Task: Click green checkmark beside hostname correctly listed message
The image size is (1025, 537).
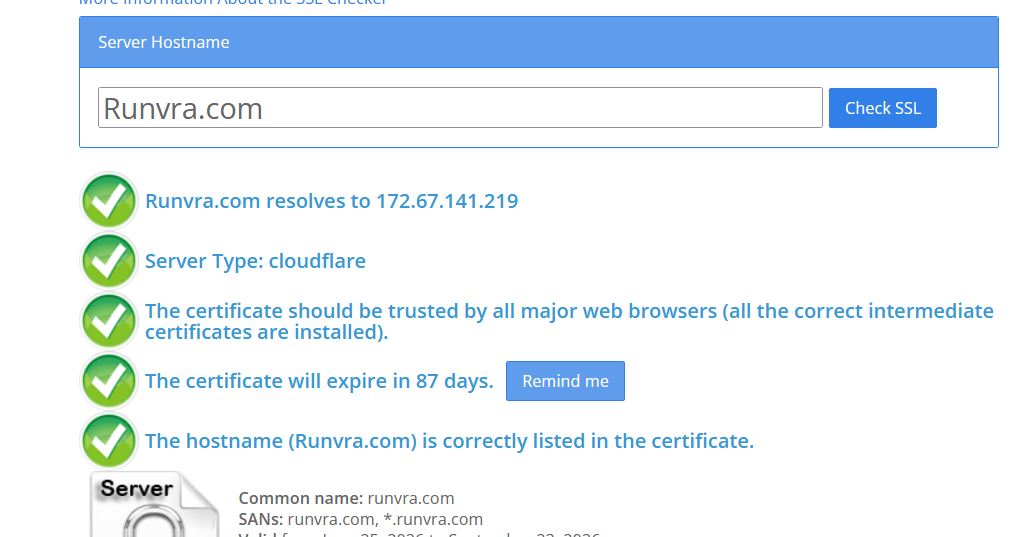Action: [109, 441]
